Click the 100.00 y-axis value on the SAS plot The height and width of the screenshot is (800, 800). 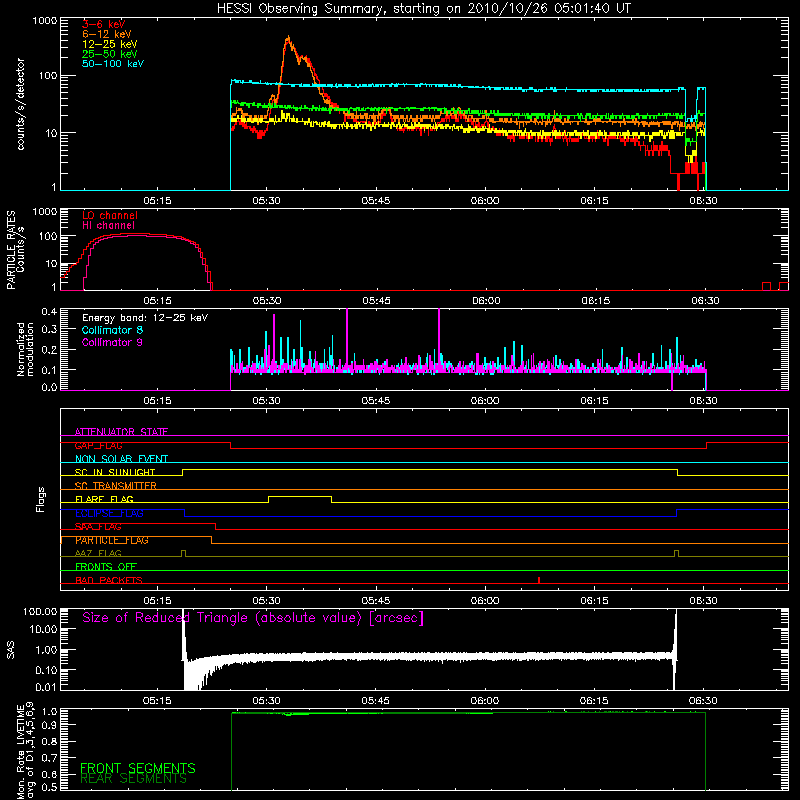tap(40, 611)
